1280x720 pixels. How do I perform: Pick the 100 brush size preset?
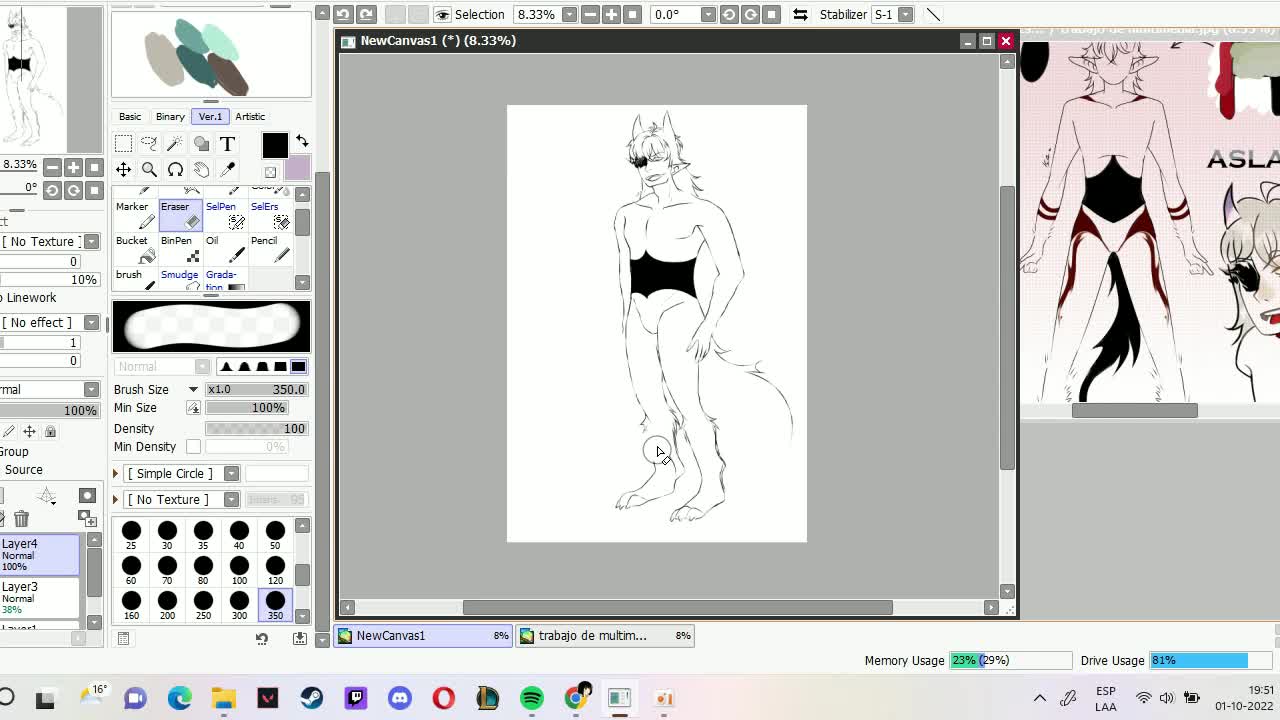click(x=239, y=570)
